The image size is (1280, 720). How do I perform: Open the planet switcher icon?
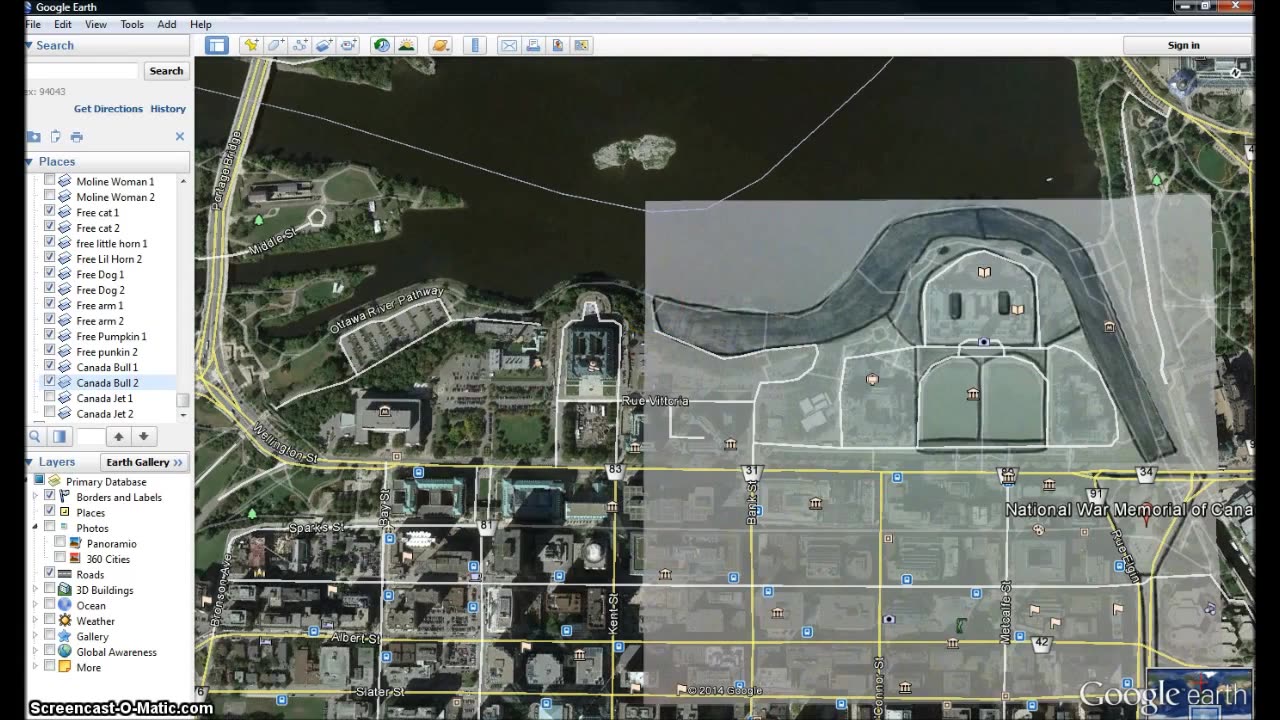(440, 45)
